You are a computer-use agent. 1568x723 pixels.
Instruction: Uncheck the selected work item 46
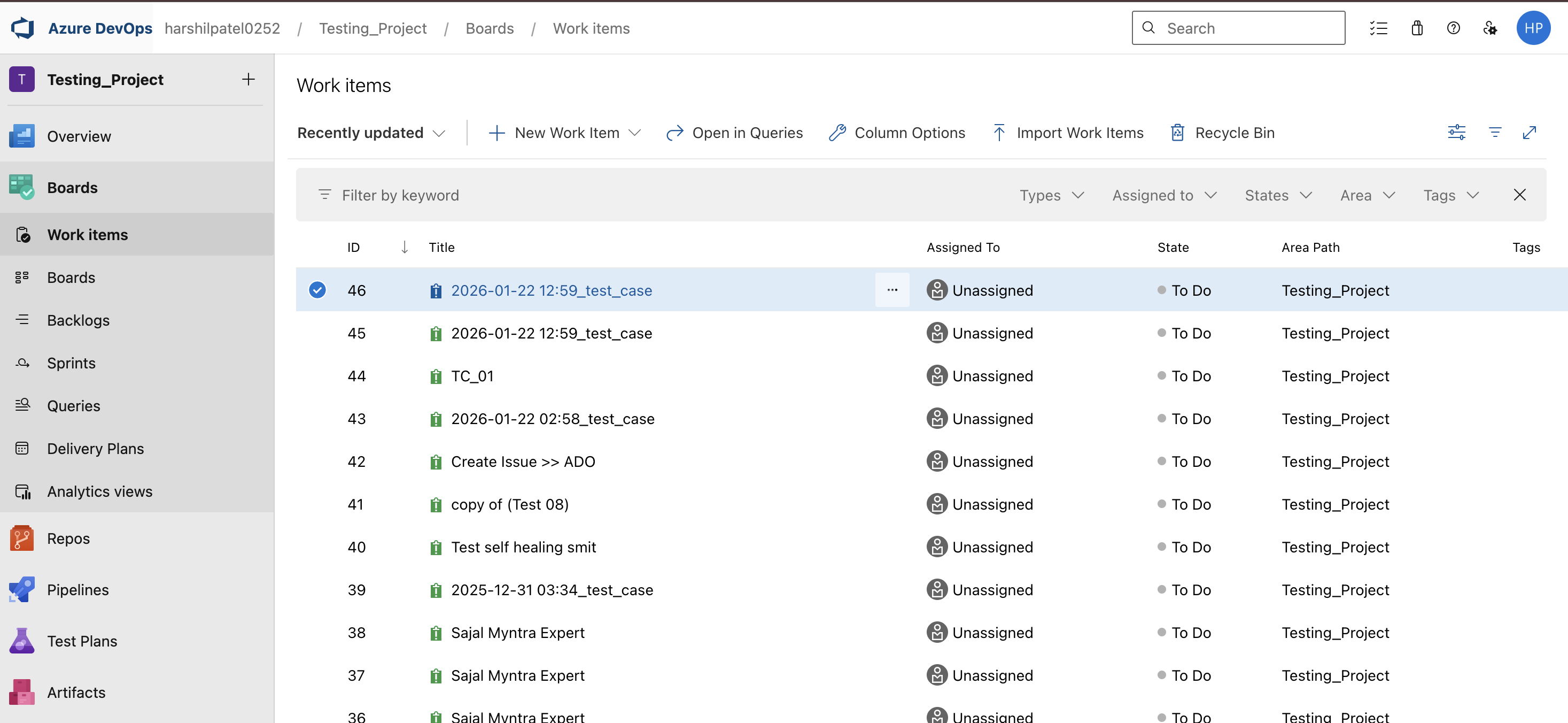(x=317, y=290)
